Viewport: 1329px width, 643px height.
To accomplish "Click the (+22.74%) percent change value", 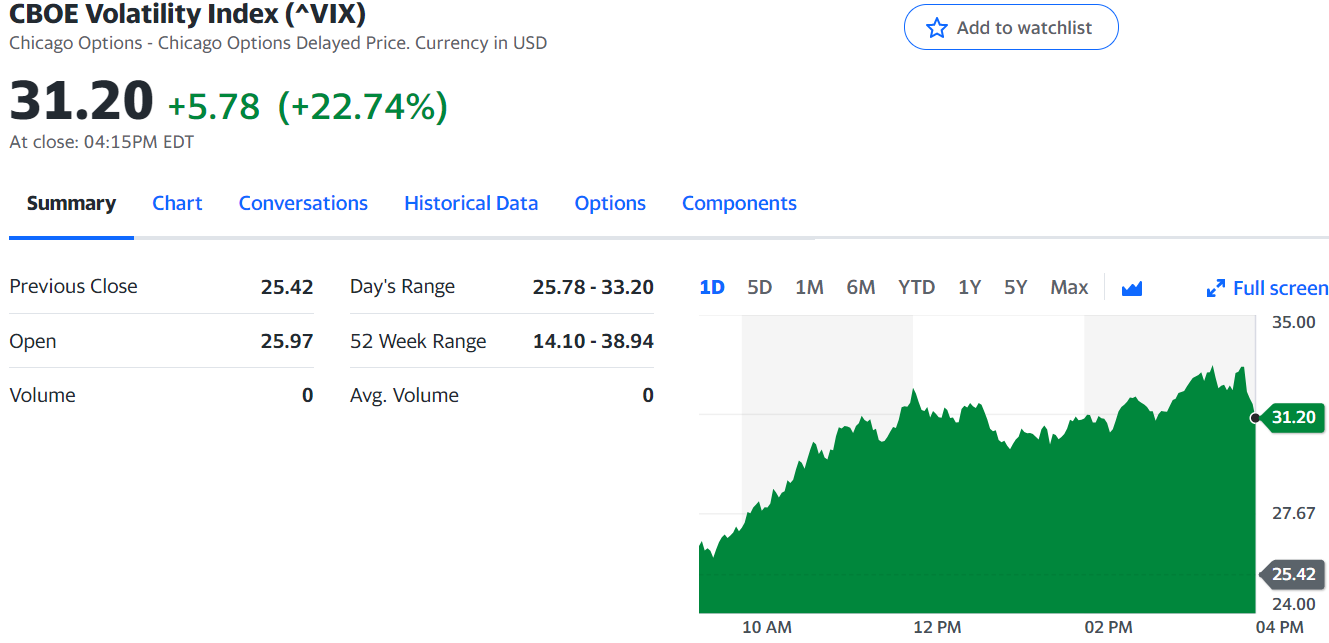I will [362, 106].
